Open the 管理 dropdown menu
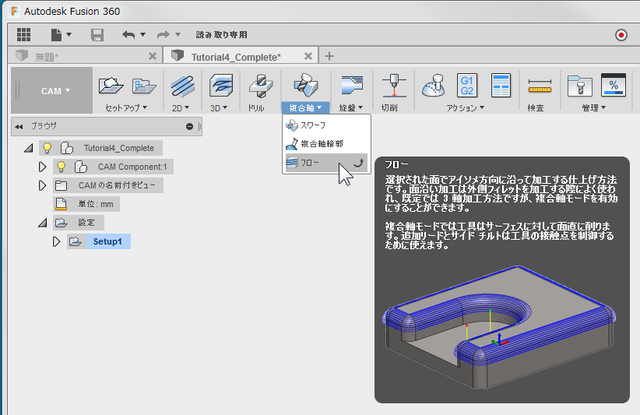Image resolution: width=640 pixels, height=415 pixels. tap(593, 108)
